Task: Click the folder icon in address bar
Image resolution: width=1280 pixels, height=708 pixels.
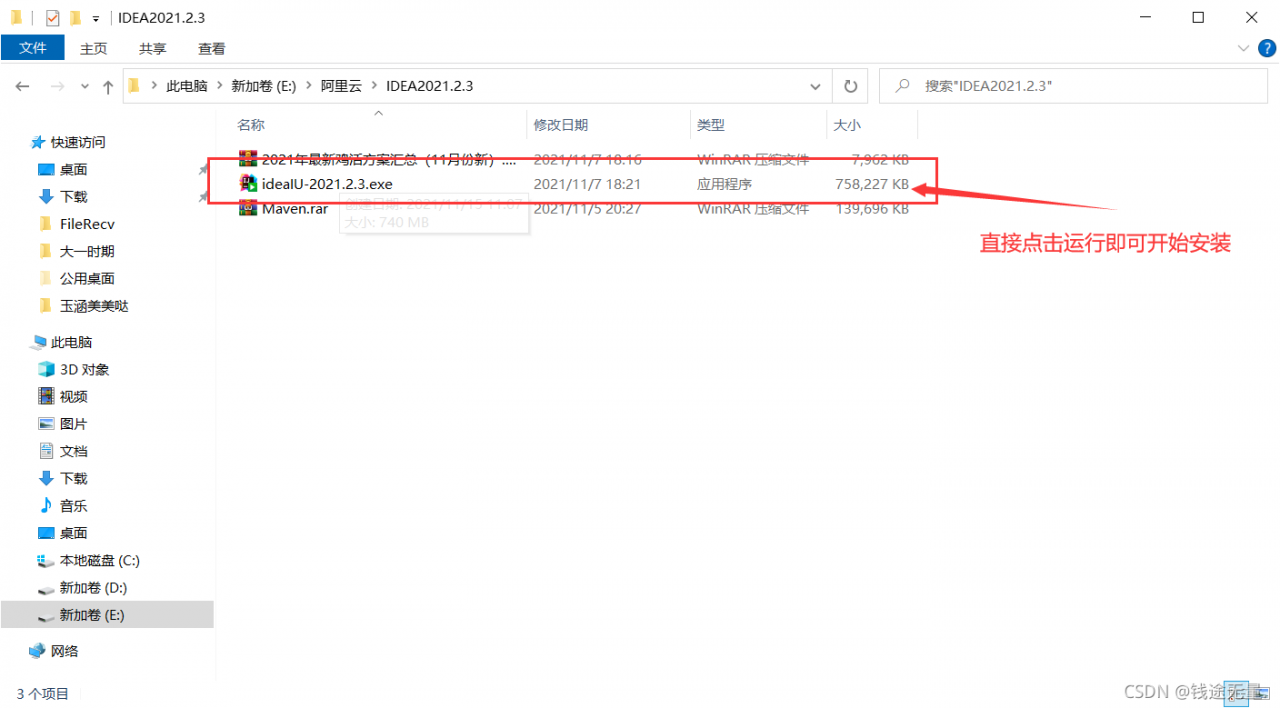Action: tap(134, 86)
